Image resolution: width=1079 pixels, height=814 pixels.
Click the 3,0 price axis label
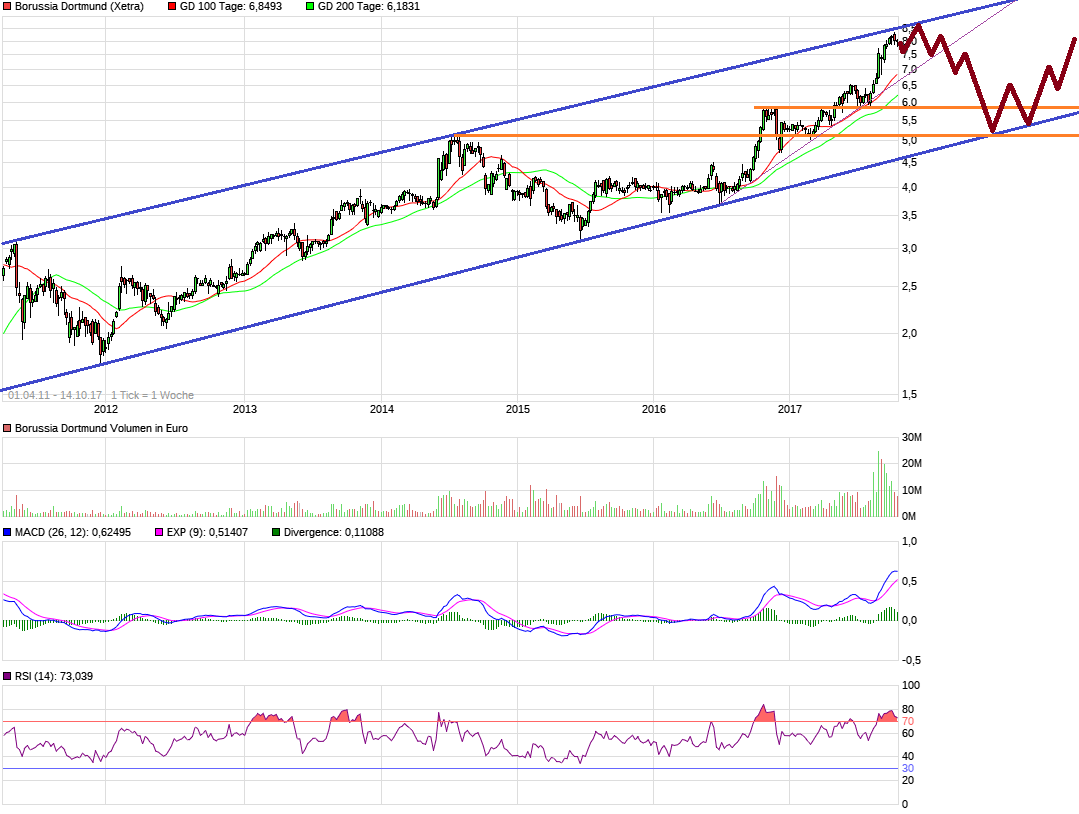click(909, 248)
